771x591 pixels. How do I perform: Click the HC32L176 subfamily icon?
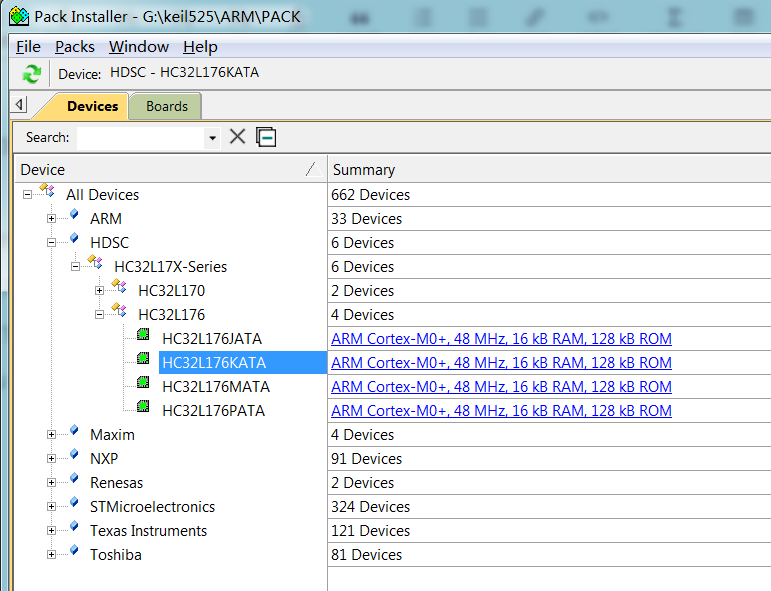(119, 310)
